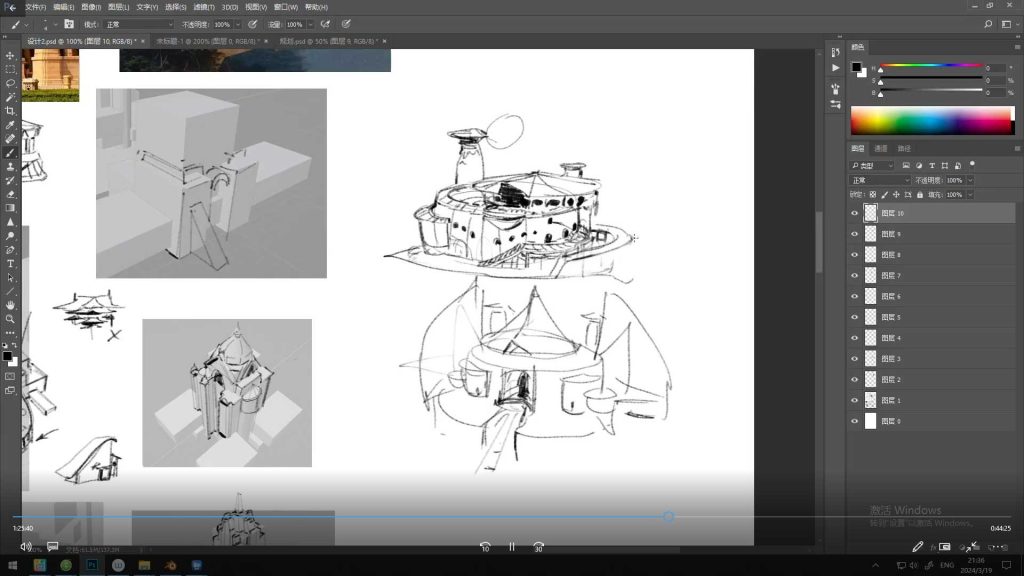The image size is (1024, 576).
Task: Select the Horizontal Type tool
Action: 10,264
